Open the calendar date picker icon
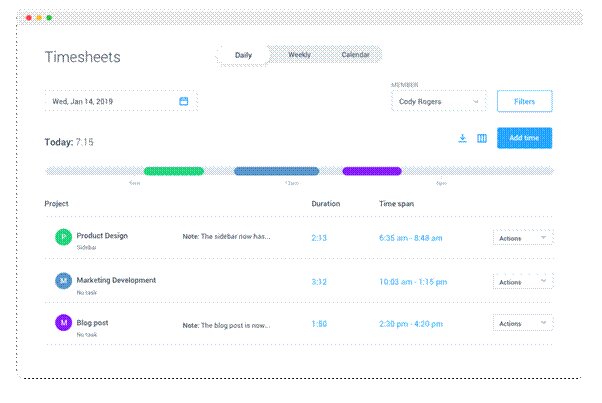602x403 pixels. [x=184, y=101]
